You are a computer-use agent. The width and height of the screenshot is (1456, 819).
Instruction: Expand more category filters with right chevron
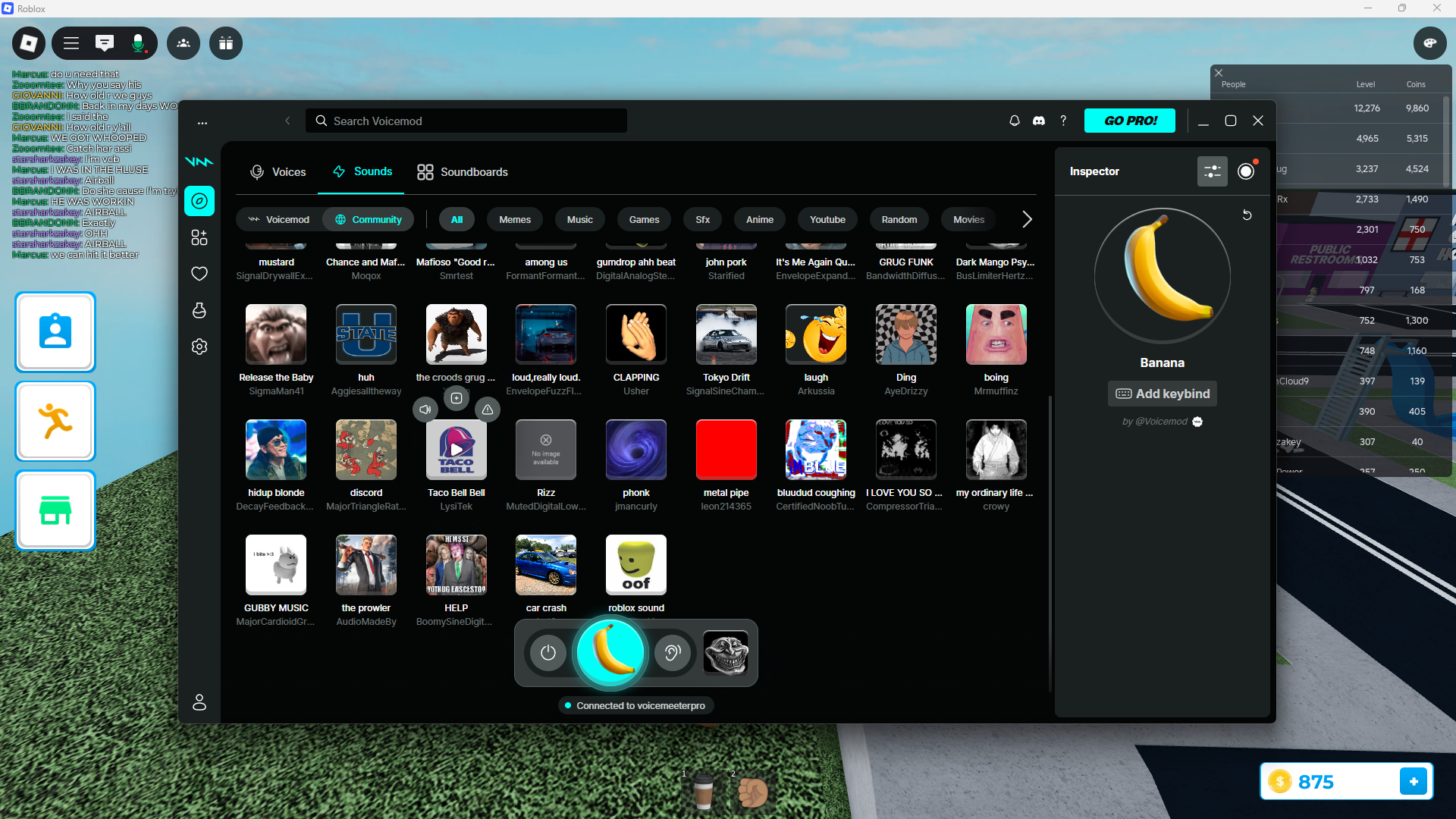click(1027, 220)
